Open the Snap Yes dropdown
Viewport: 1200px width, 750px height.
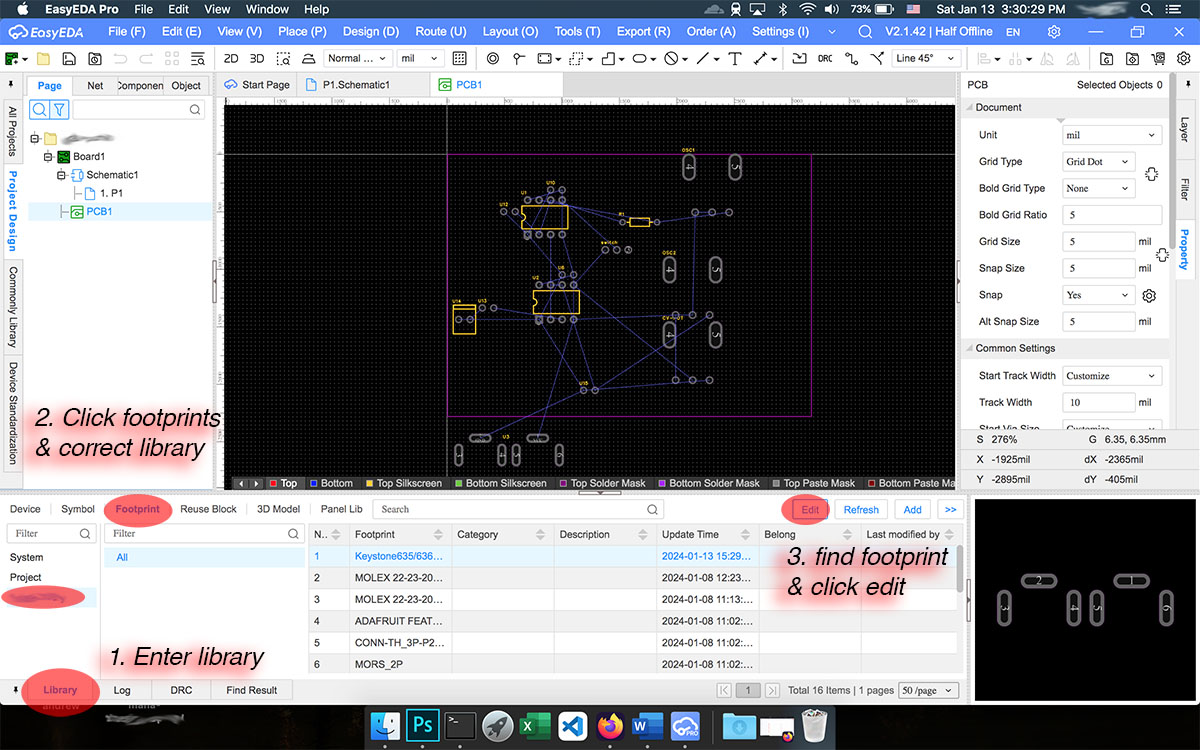click(x=1098, y=295)
